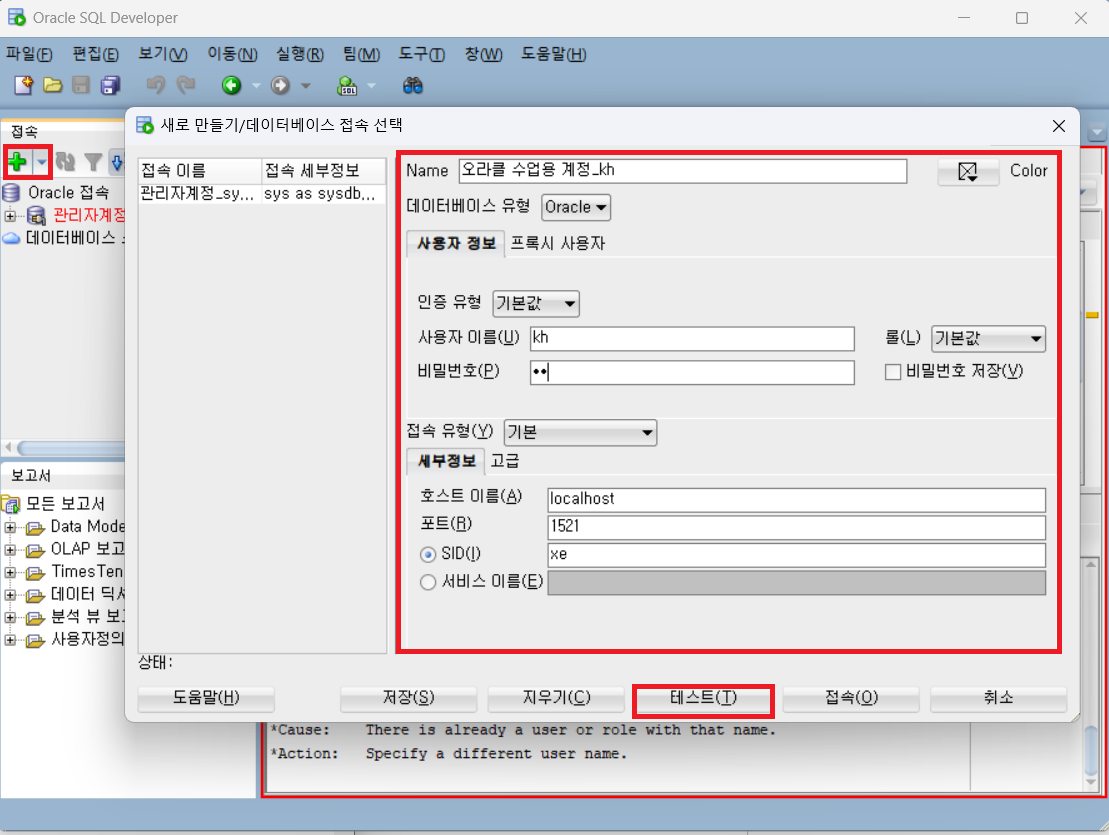Click the Redo arrow toolbar icon
1109x835 pixels.
(x=185, y=86)
